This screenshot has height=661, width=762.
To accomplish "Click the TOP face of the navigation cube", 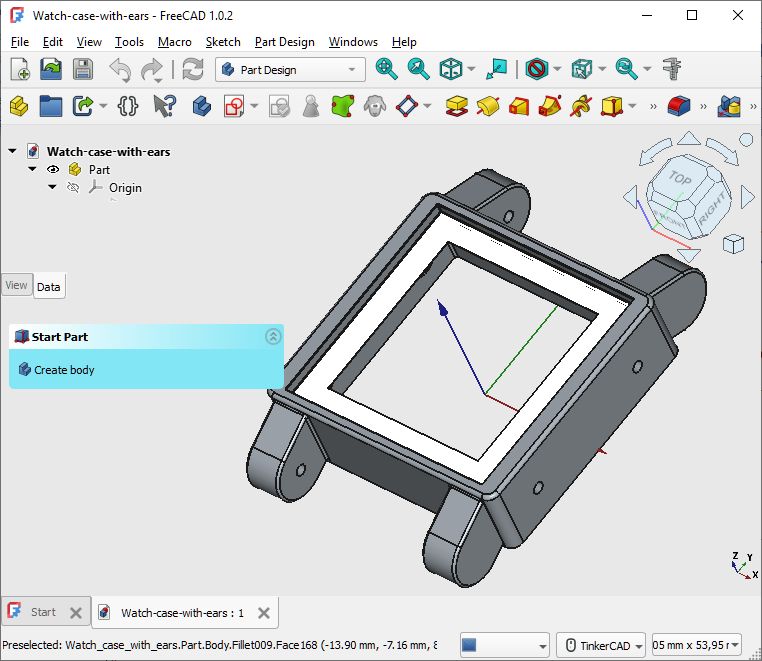I will [680, 178].
